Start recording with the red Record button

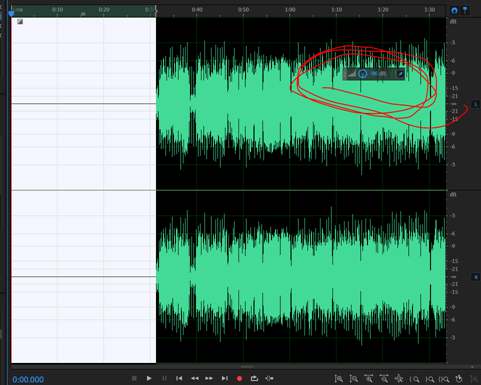239,379
